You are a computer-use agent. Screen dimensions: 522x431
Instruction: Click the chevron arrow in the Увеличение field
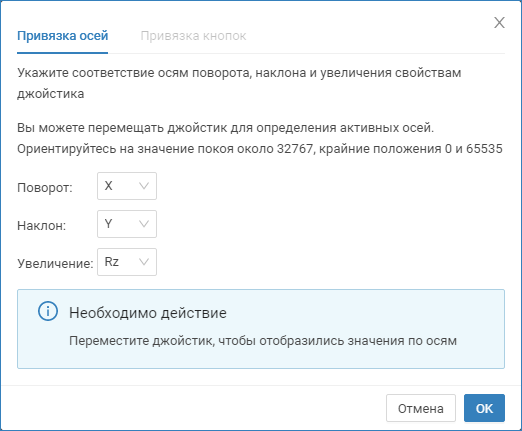click(144, 262)
